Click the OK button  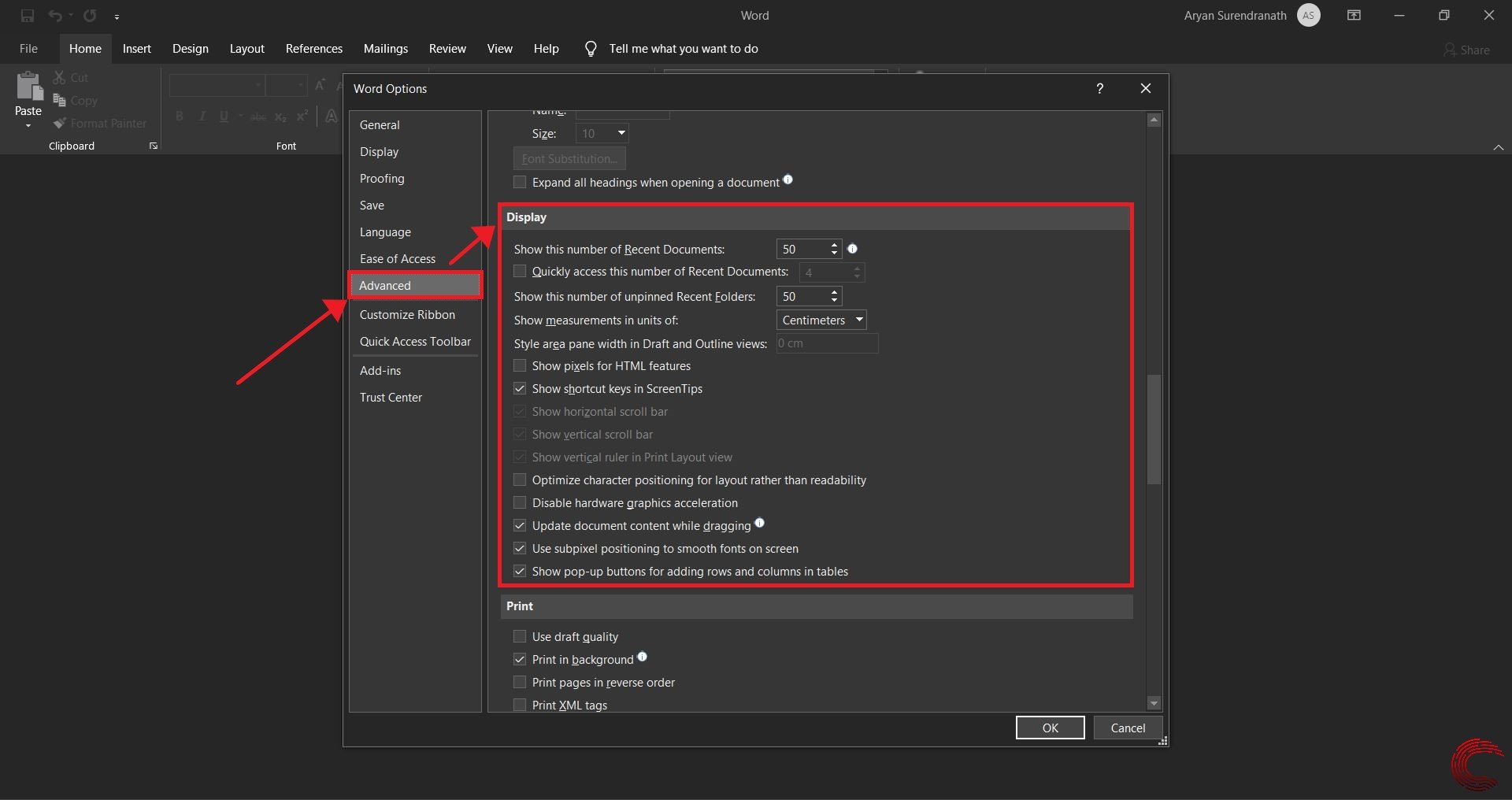point(1050,727)
